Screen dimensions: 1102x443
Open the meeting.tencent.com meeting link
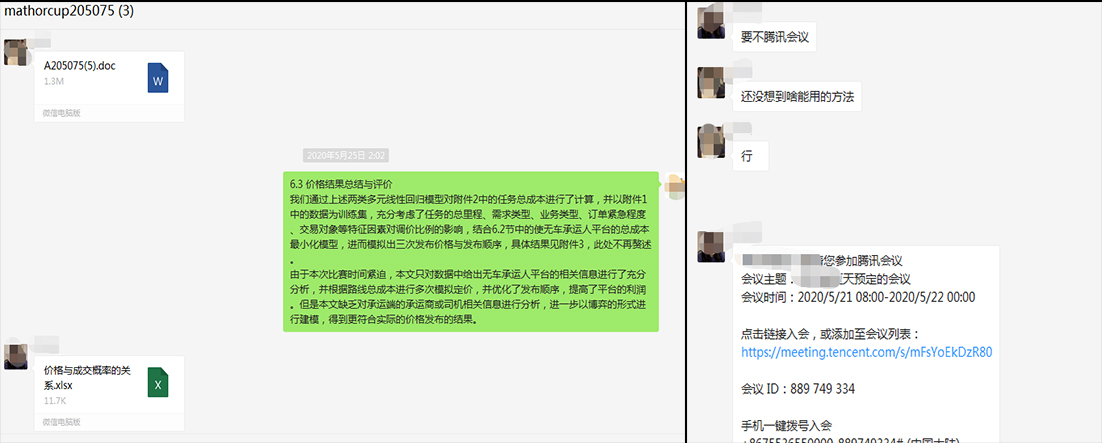867,352
